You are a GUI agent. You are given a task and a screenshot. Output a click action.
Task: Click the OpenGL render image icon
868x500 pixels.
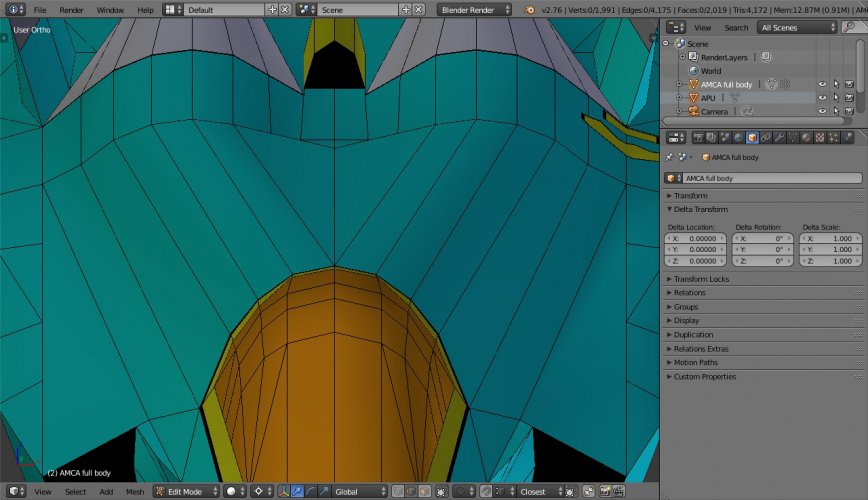(605, 492)
